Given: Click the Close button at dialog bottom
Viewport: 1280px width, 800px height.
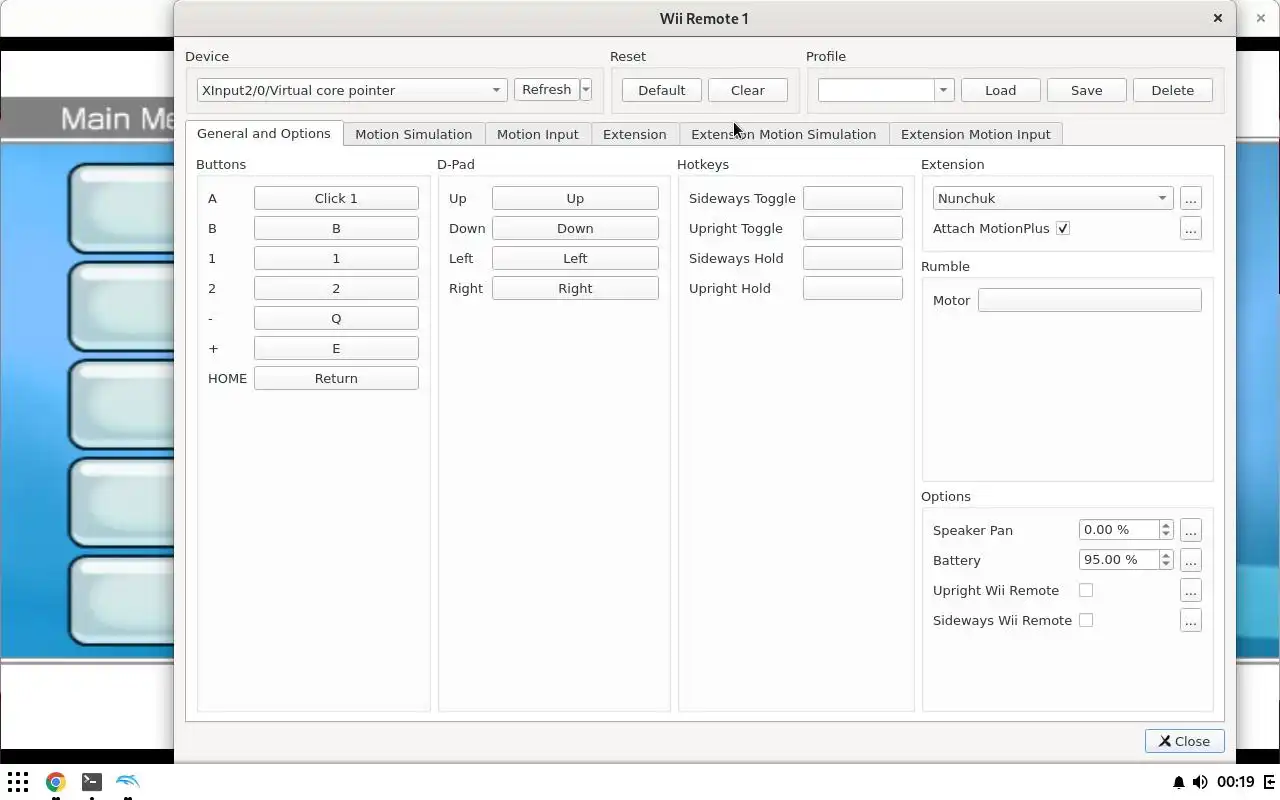Looking at the screenshot, I should [x=1185, y=741].
